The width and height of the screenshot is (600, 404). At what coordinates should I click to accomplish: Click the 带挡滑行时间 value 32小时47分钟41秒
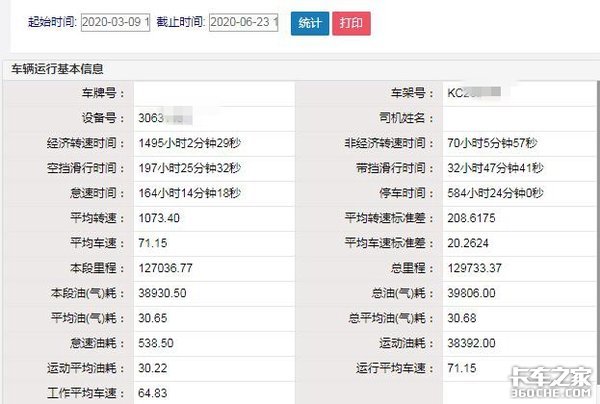(x=496, y=168)
